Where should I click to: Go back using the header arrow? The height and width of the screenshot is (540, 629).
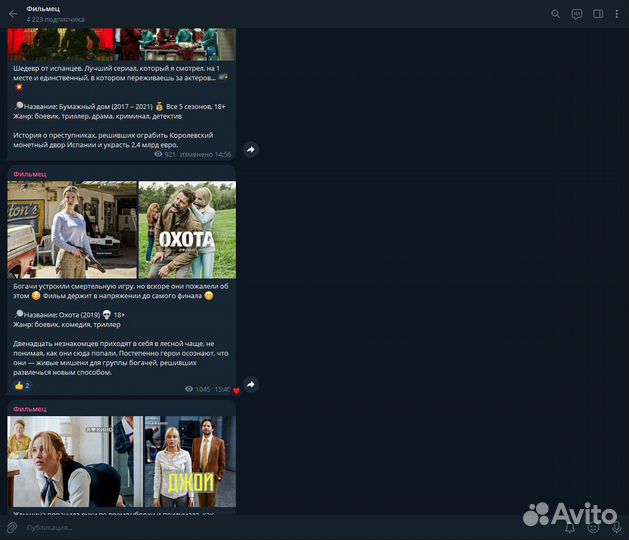point(13,14)
